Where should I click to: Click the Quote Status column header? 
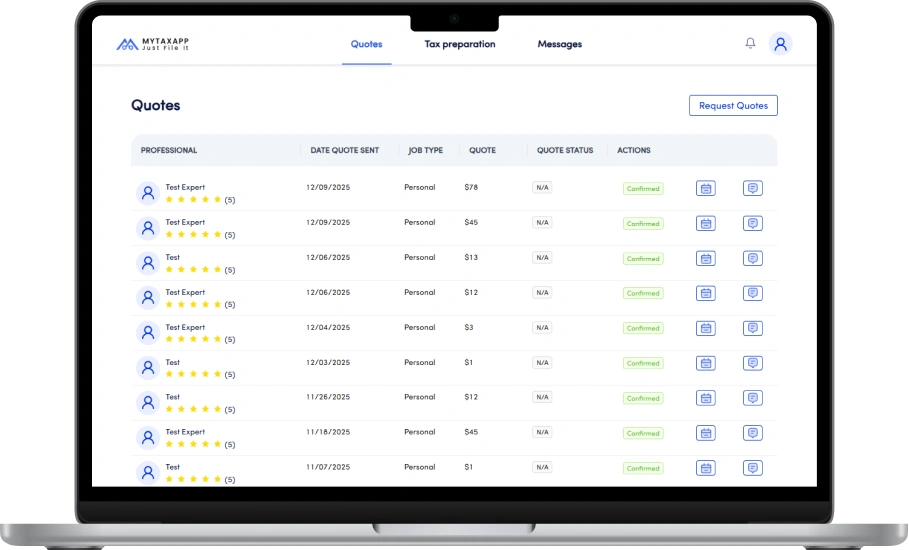point(564,150)
